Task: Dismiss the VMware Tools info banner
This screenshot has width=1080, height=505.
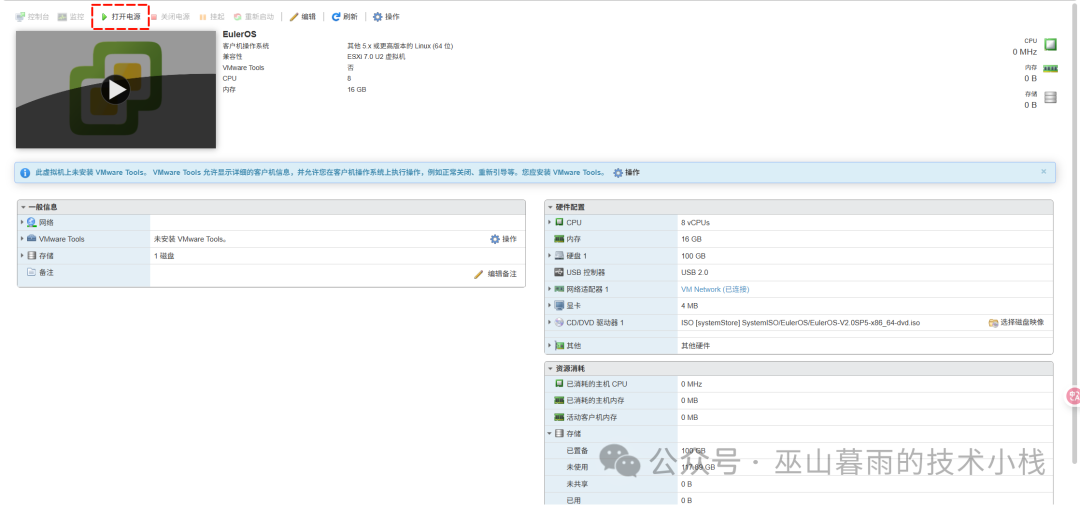Action: pos(1043,171)
